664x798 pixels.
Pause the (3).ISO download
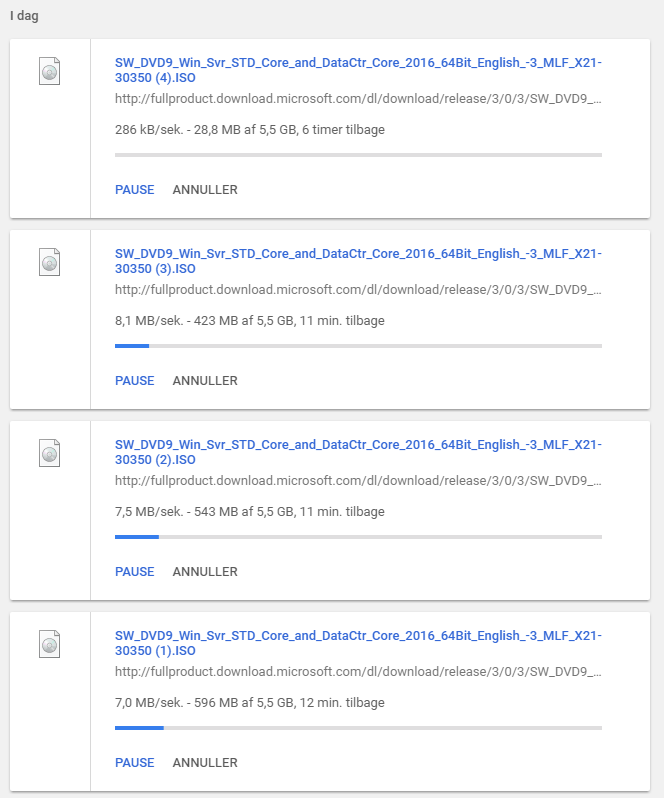pos(134,381)
